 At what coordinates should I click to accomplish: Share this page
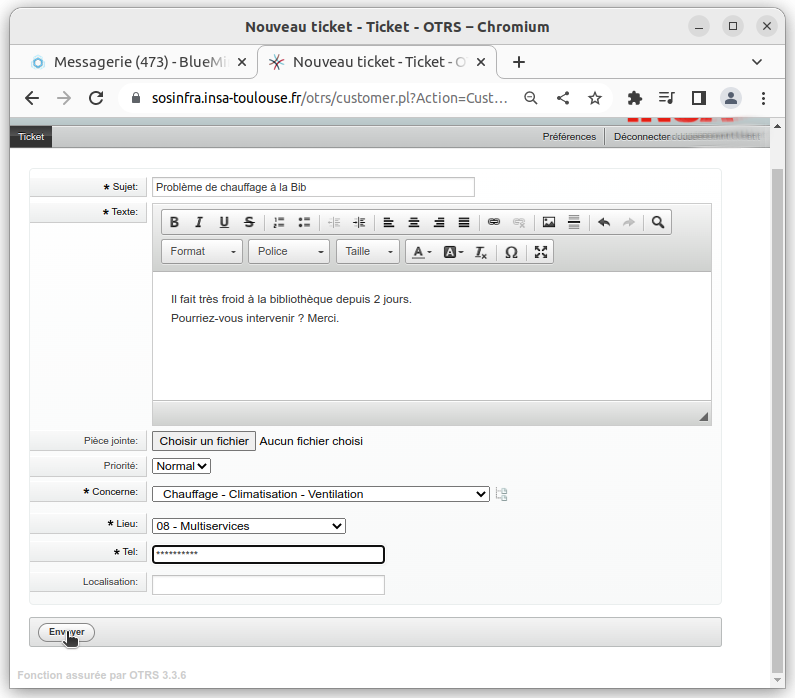563,98
